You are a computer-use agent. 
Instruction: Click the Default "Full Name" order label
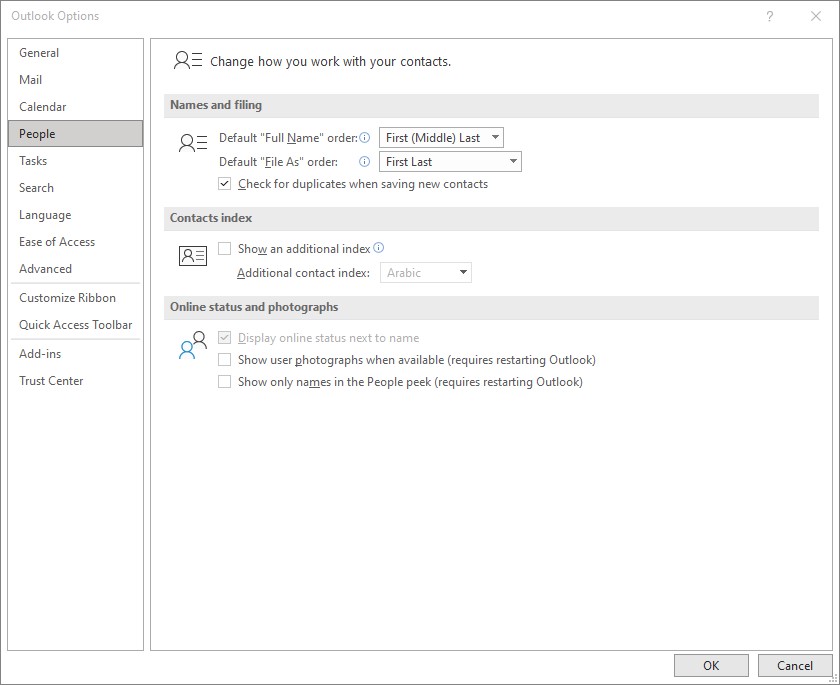[x=288, y=138]
